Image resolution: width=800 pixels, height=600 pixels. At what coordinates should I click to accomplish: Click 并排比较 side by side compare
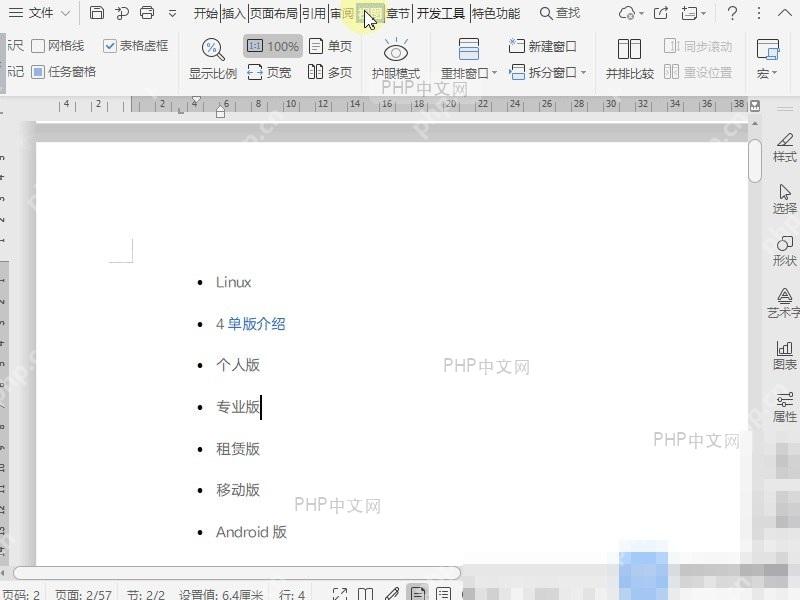point(630,59)
